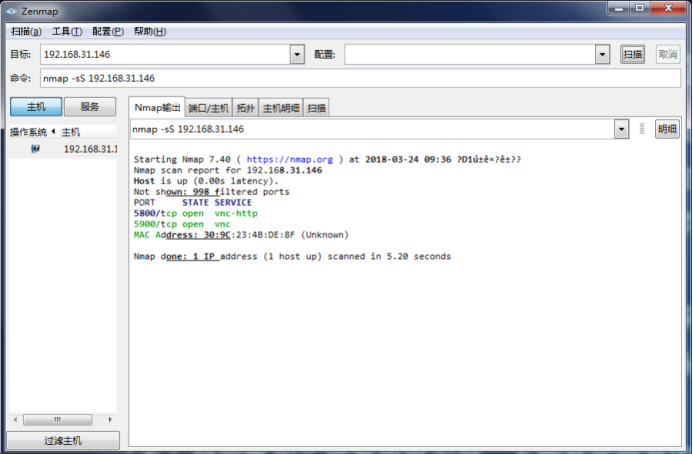Switch to the Nmap输出 tab
The width and height of the screenshot is (693, 454).
tap(157, 107)
